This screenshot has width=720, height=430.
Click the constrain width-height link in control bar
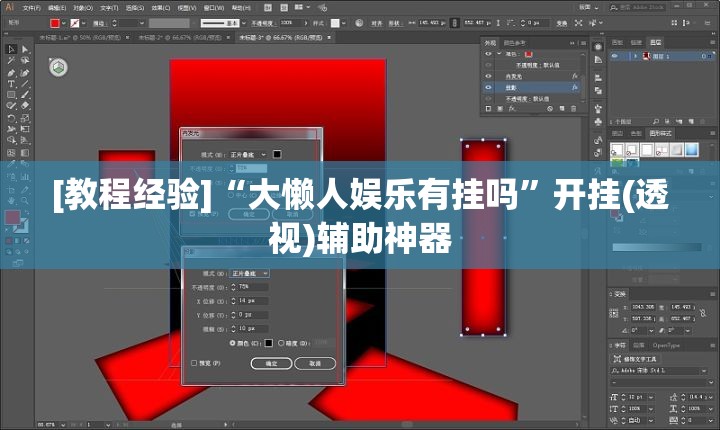pos(455,23)
